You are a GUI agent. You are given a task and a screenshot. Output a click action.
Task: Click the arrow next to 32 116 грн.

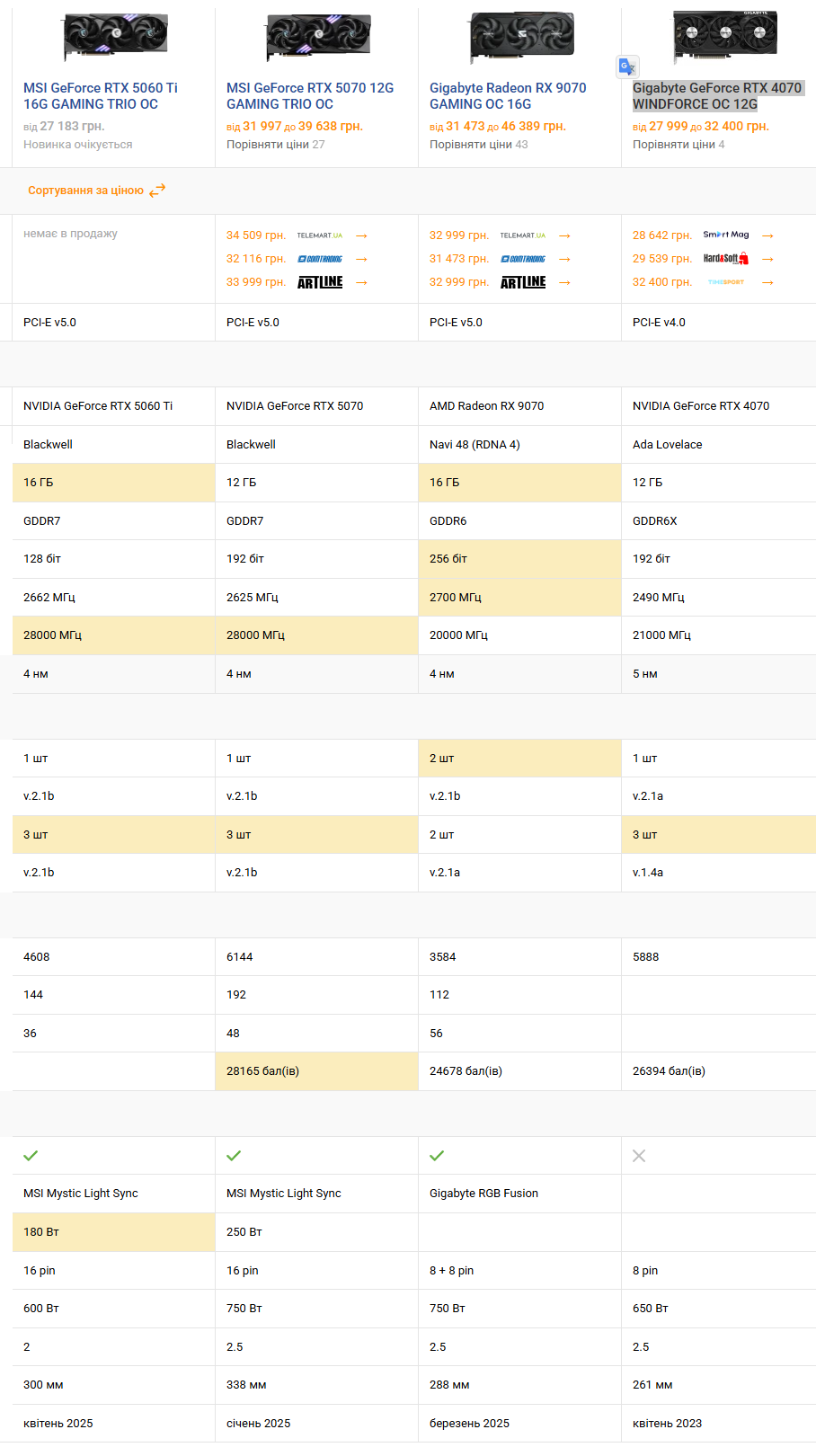(x=361, y=259)
